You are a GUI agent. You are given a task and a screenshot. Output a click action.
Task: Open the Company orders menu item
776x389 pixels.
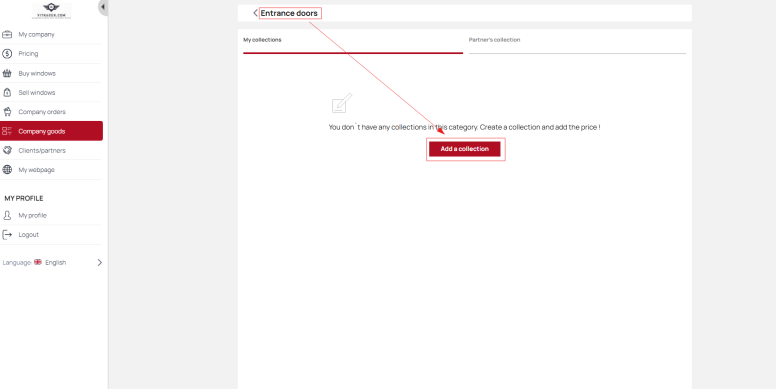point(50,112)
